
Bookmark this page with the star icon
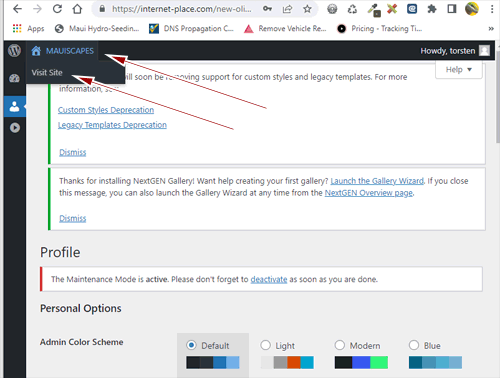point(307,9)
